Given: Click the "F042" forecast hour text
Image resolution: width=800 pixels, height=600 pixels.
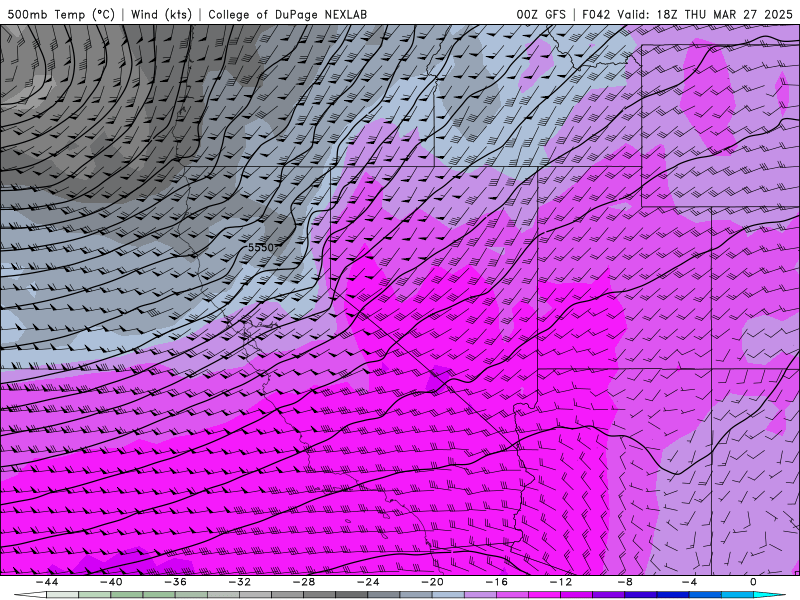Looking at the screenshot, I should point(596,14).
